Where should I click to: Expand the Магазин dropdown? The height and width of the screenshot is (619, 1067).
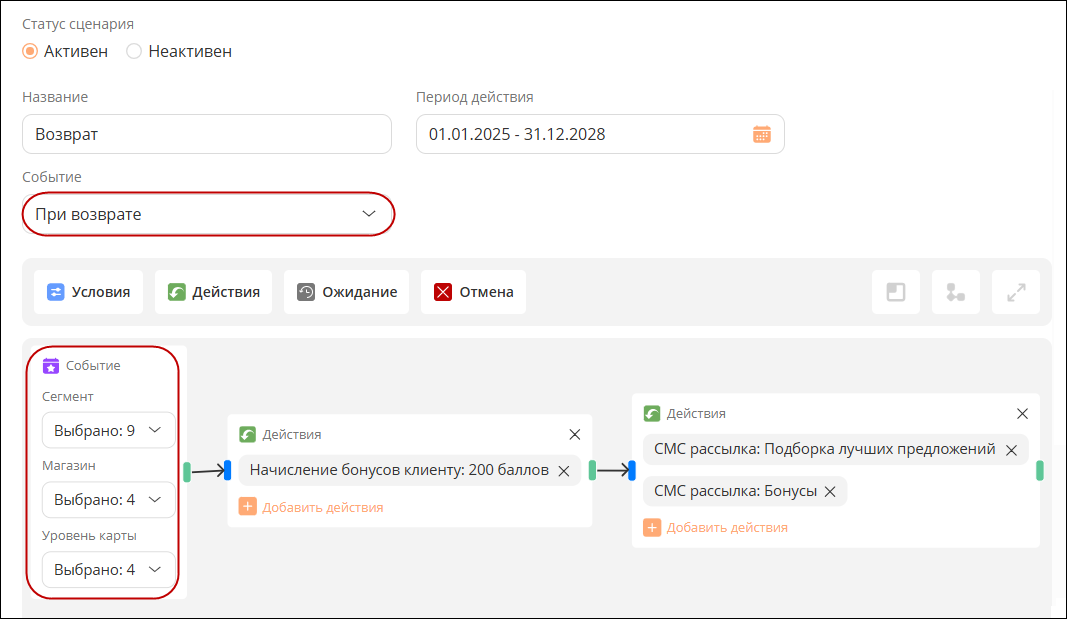(x=108, y=500)
